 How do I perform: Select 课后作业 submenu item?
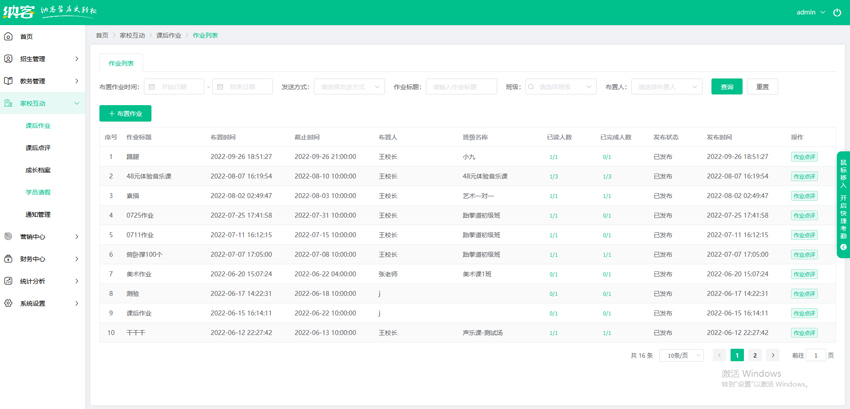coord(38,125)
